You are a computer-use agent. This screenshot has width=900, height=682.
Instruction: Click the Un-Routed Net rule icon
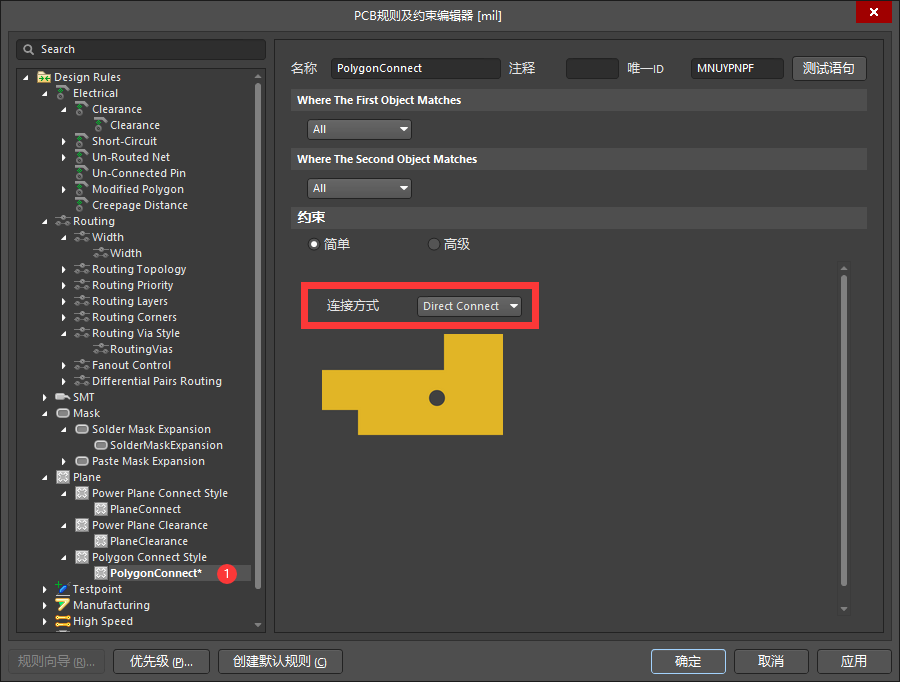coord(82,157)
